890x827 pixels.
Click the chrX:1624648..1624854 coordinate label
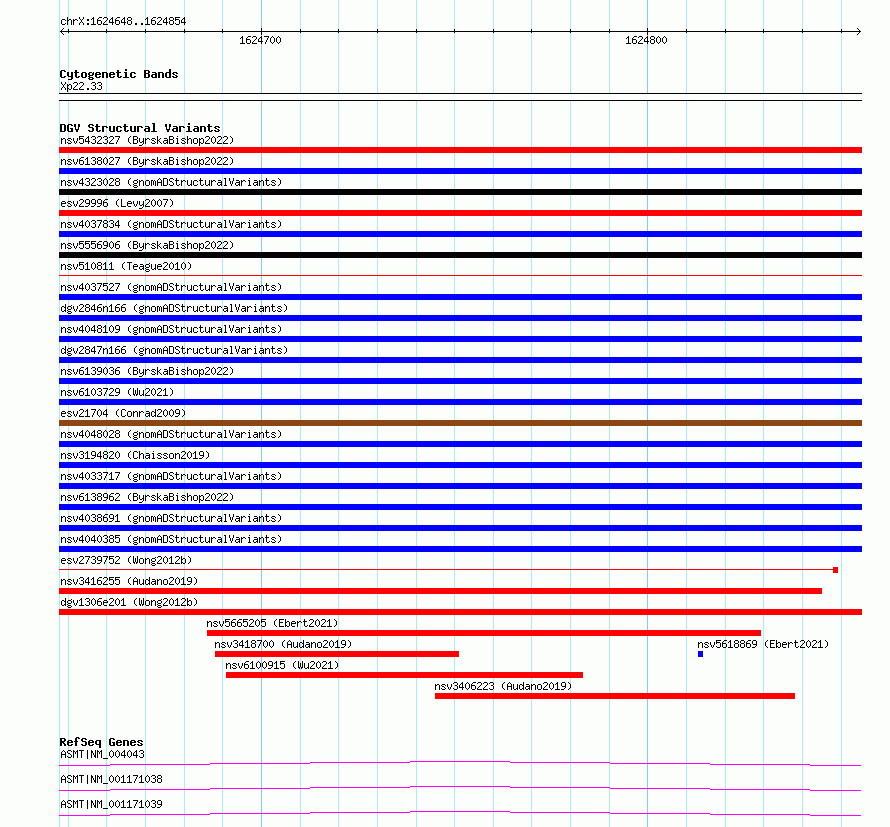pos(123,21)
